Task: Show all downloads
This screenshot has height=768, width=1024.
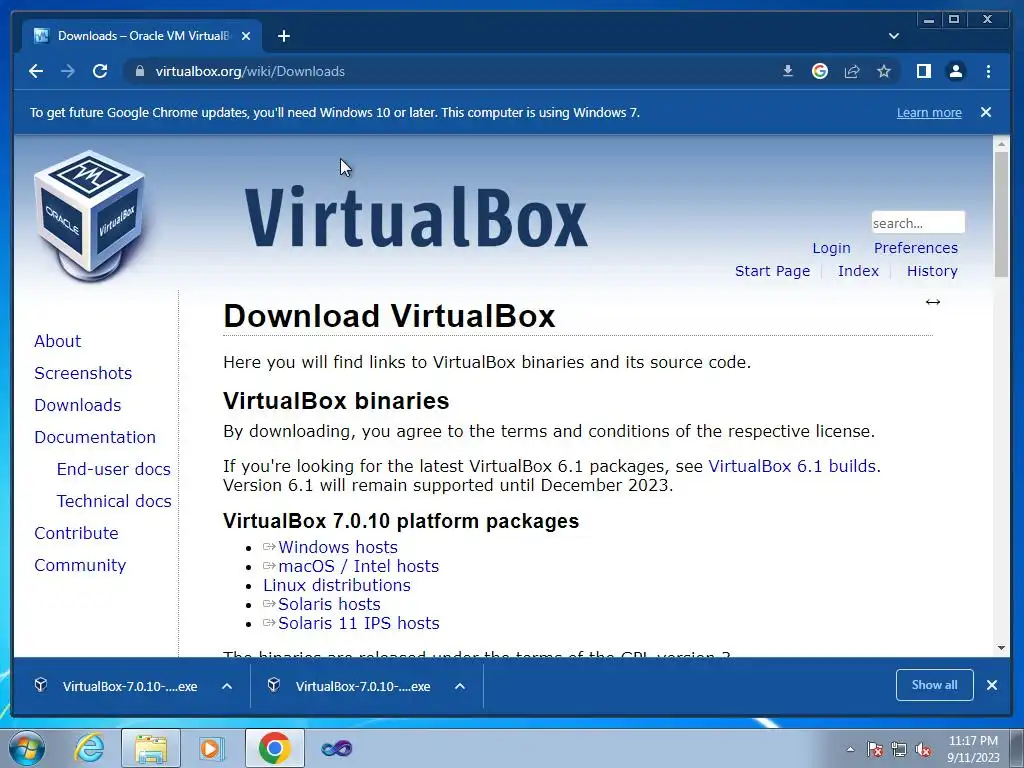Action: 935,685
